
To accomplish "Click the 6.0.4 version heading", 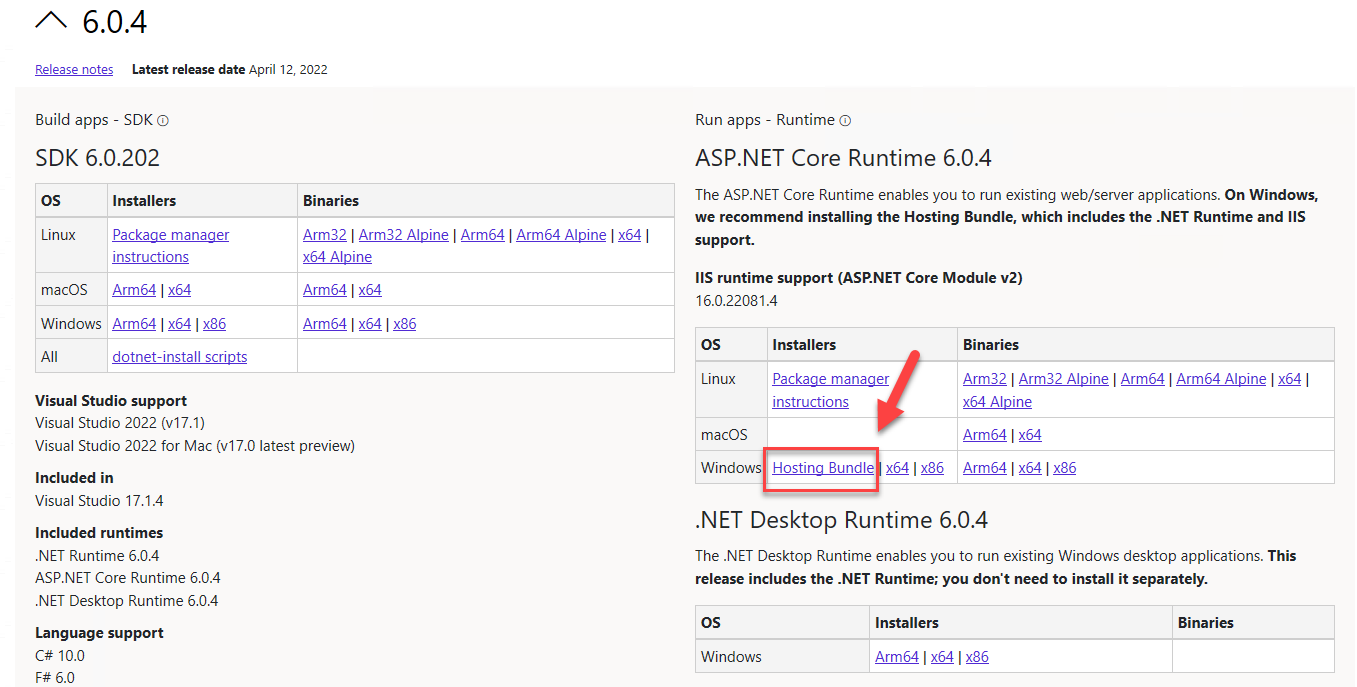I will (x=115, y=22).
